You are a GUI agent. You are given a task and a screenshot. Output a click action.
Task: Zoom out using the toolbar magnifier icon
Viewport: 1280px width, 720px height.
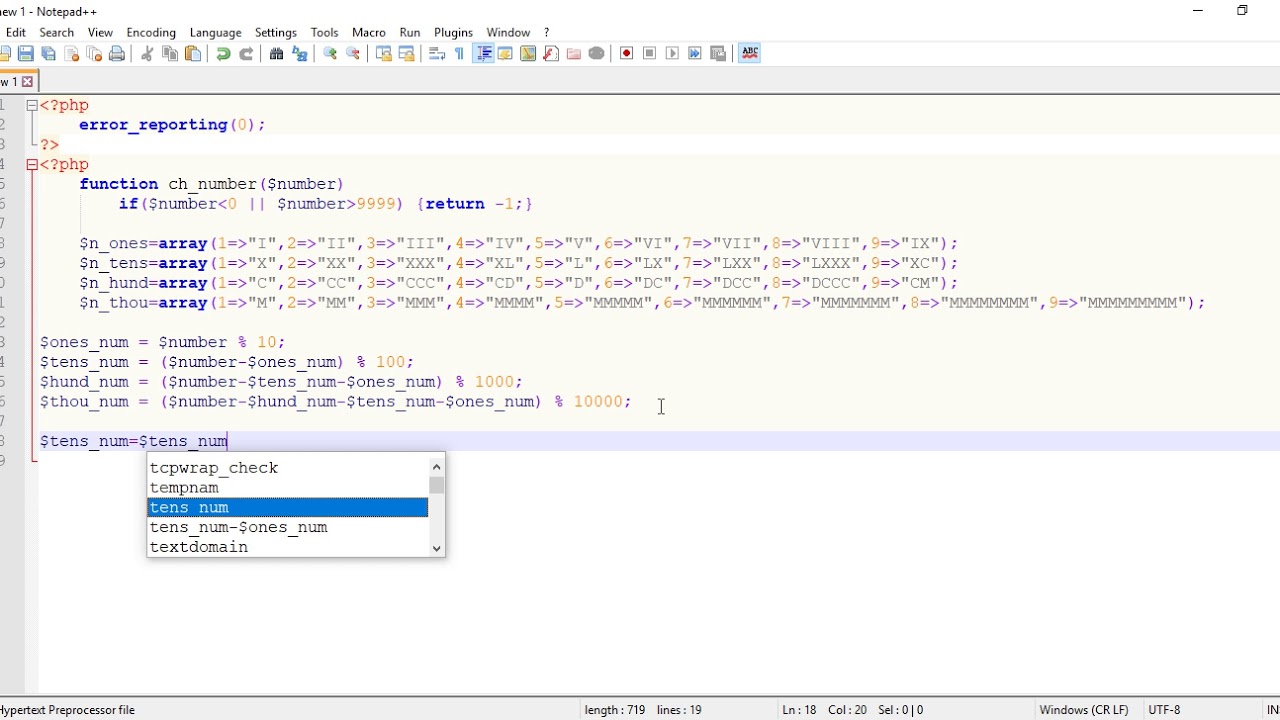(x=353, y=53)
